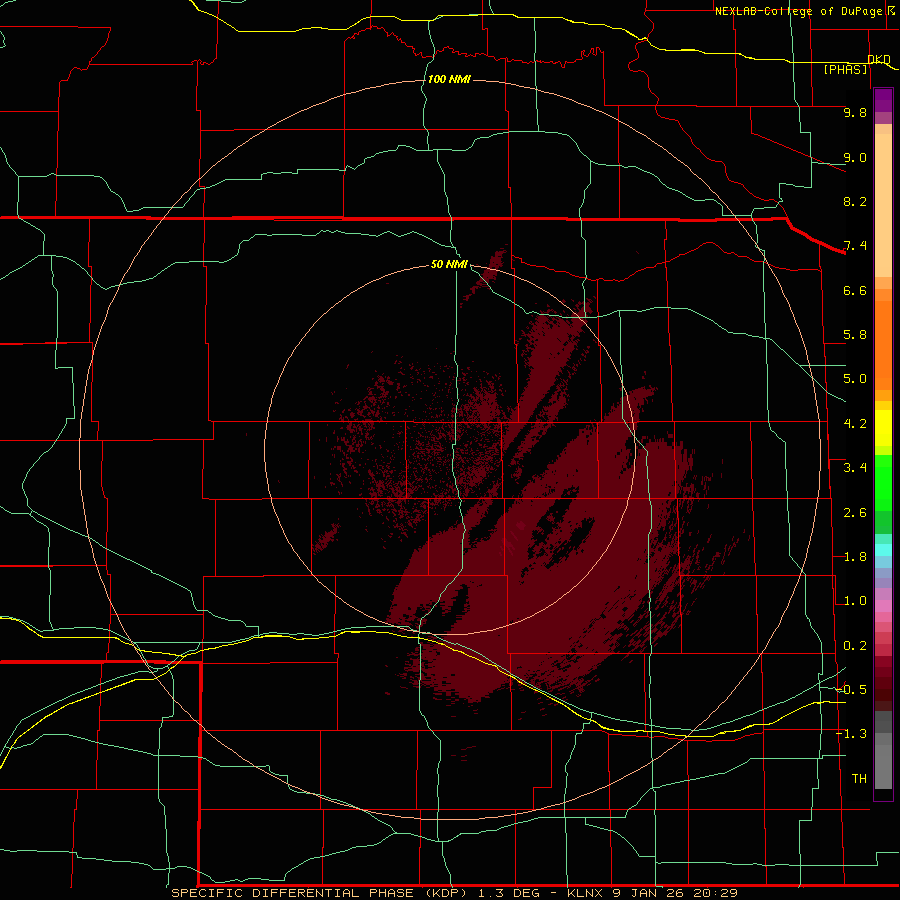Click the 7.4 color scale value

855,246
